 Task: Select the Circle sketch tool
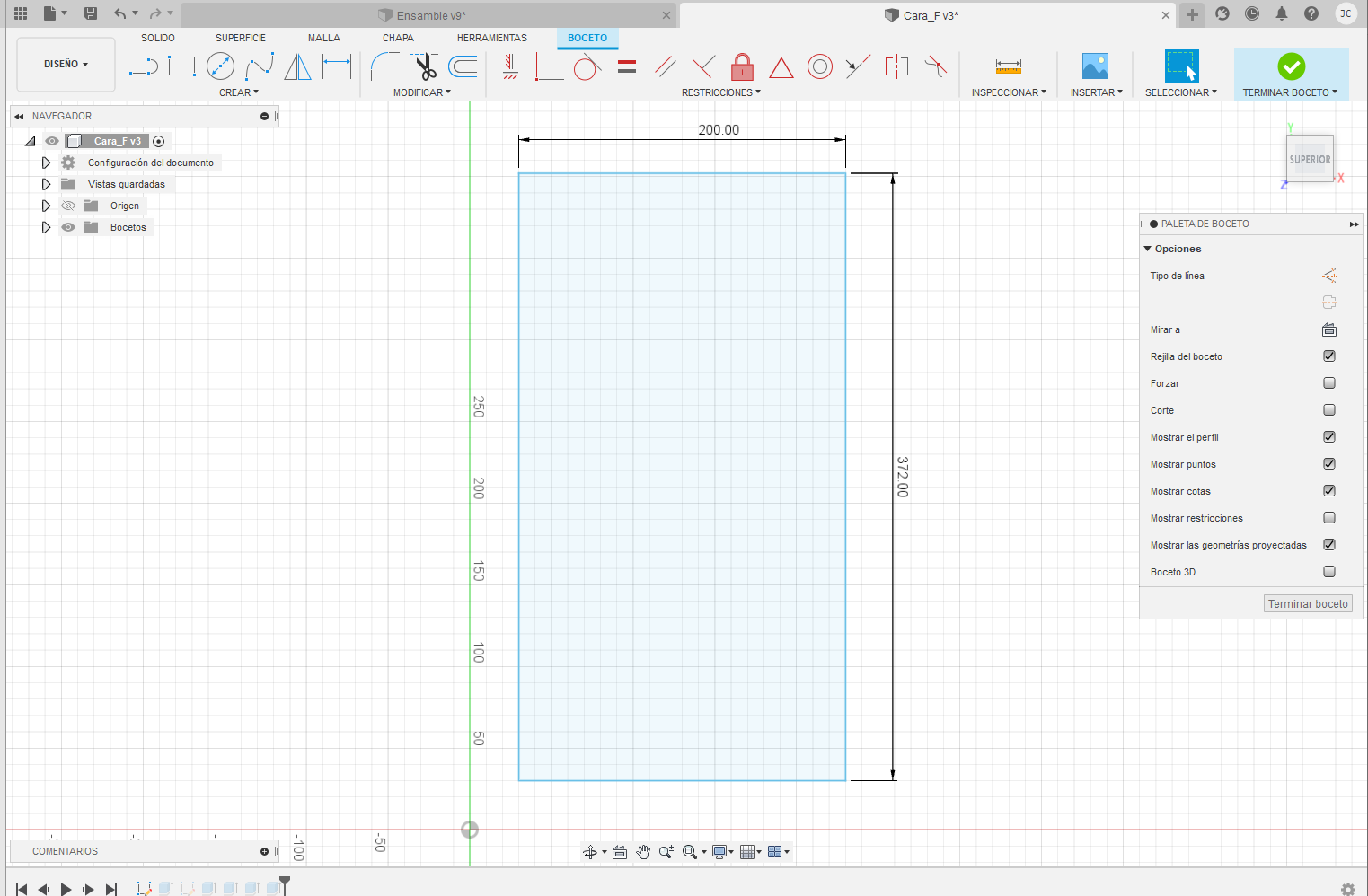[220, 66]
